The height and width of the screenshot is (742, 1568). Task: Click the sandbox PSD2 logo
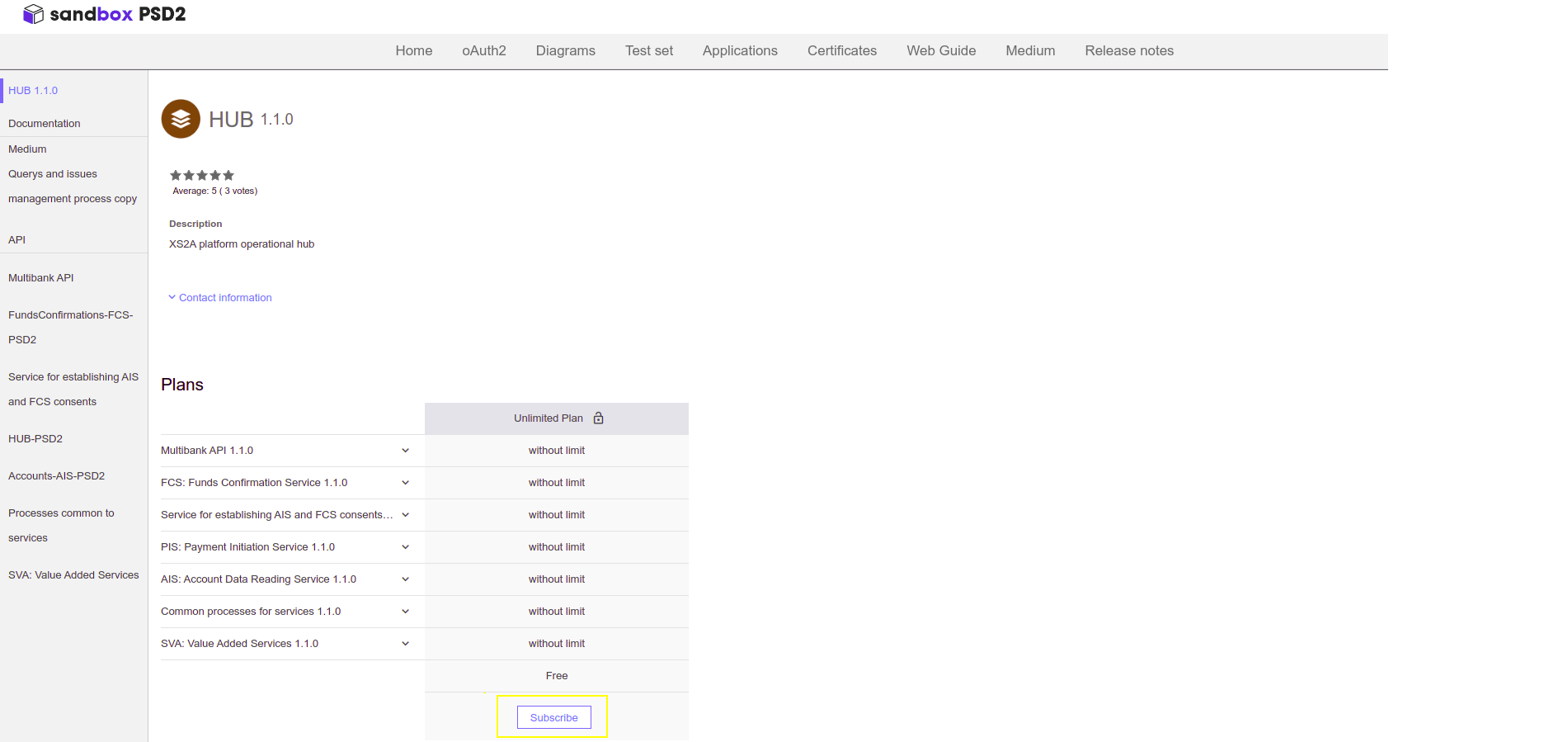click(104, 14)
